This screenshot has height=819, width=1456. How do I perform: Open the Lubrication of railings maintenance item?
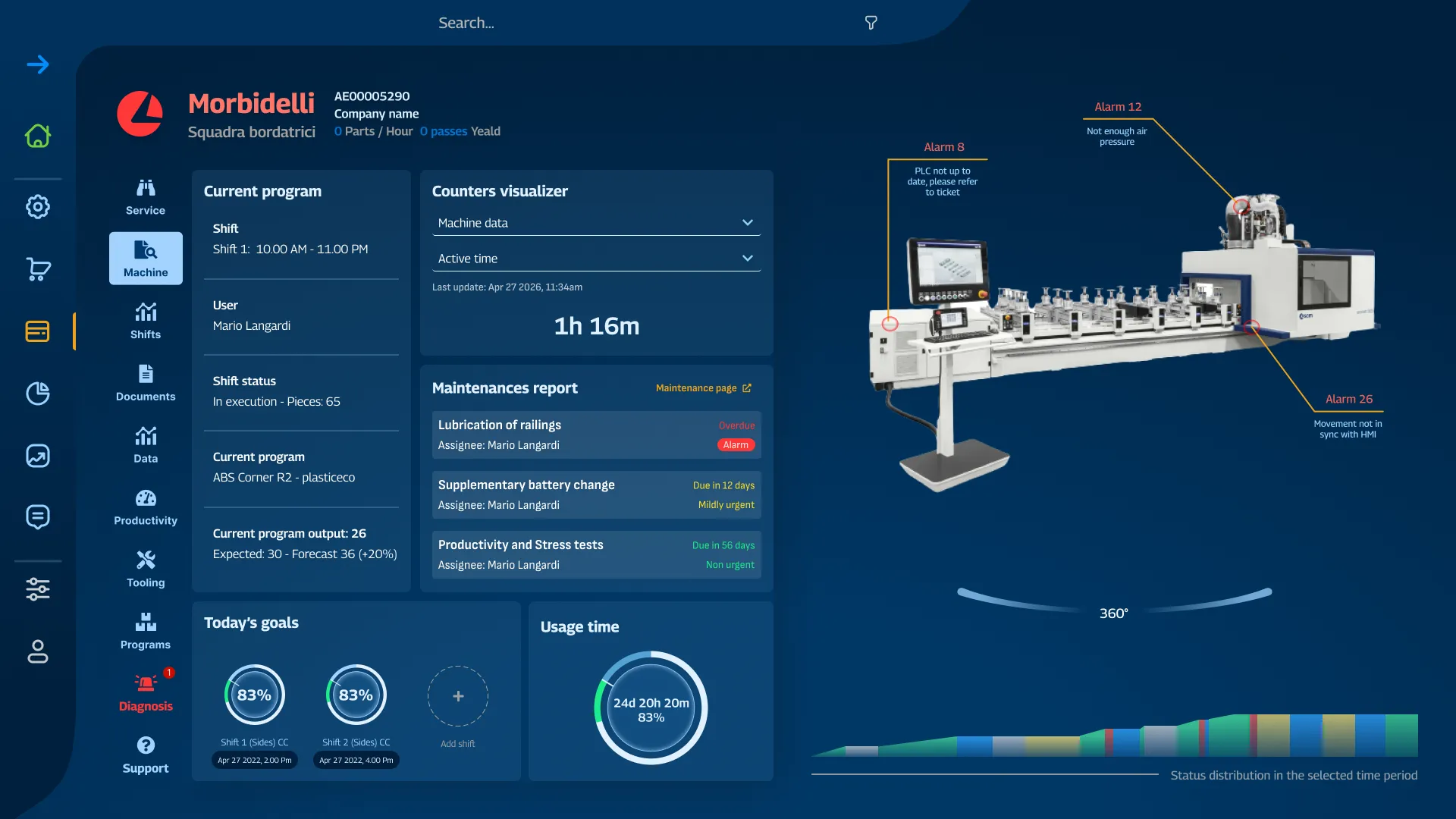point(596,435)
